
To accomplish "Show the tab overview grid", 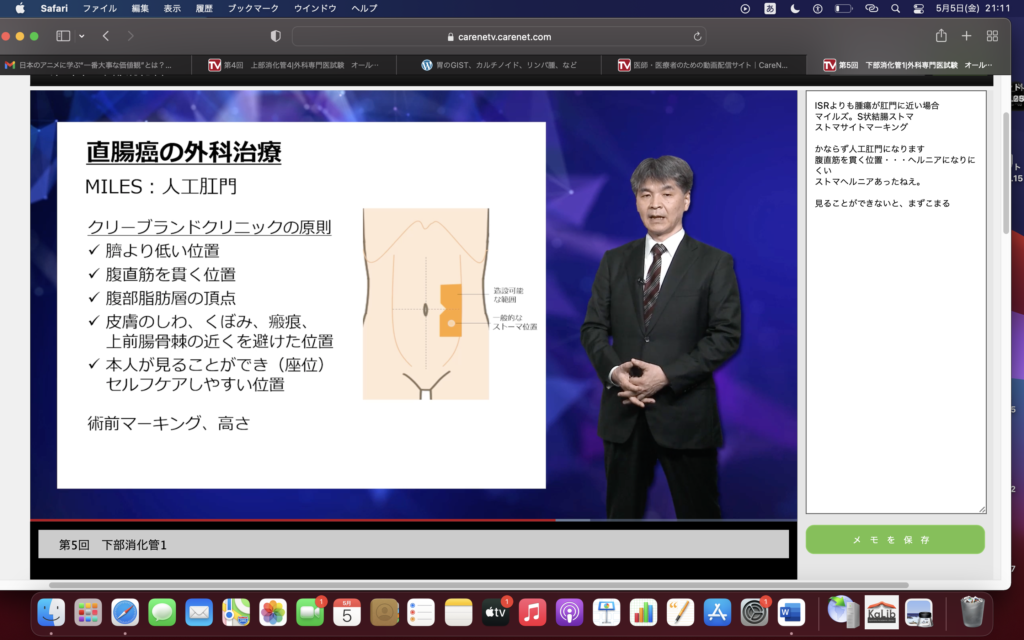I will click(992, 36).
